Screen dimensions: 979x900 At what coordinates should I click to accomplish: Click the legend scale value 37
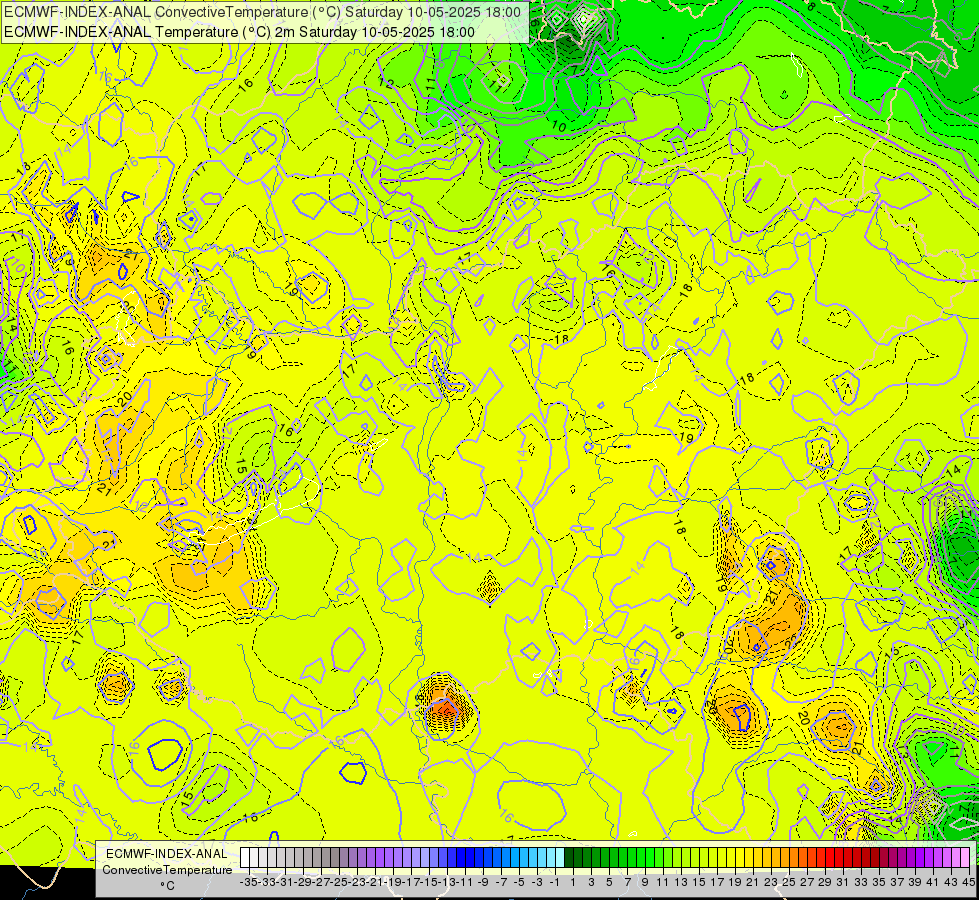coord(897,882)
